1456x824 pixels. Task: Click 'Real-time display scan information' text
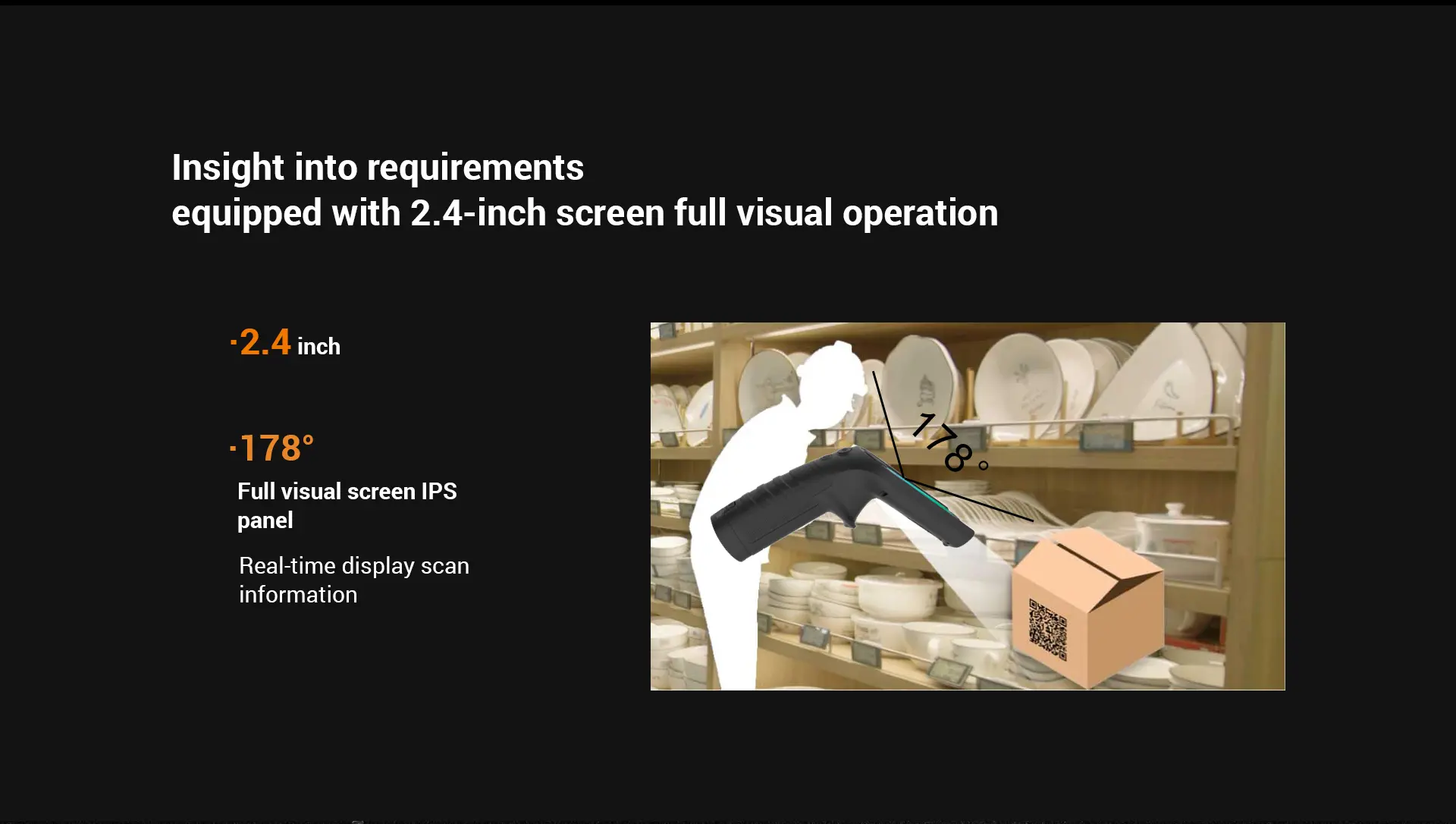(x=354, y=580)
